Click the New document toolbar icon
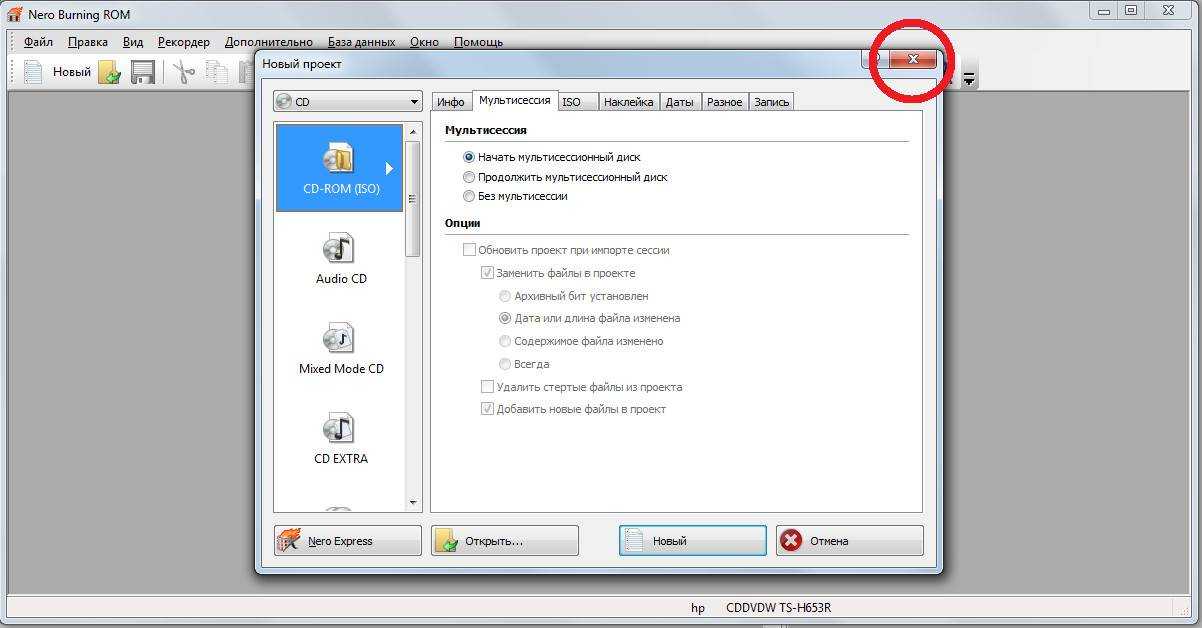The image size is (1202, 628). click(33, 72)
